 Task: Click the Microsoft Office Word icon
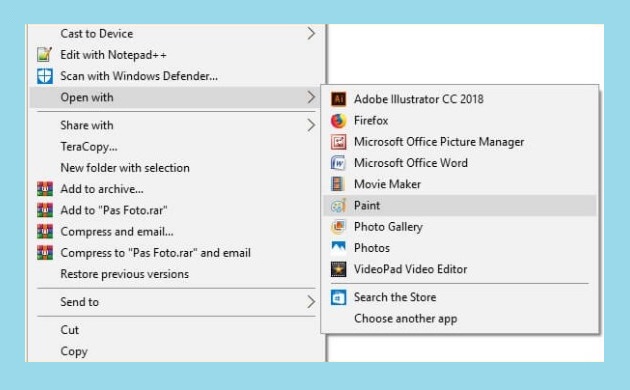(x=338, y=163)
